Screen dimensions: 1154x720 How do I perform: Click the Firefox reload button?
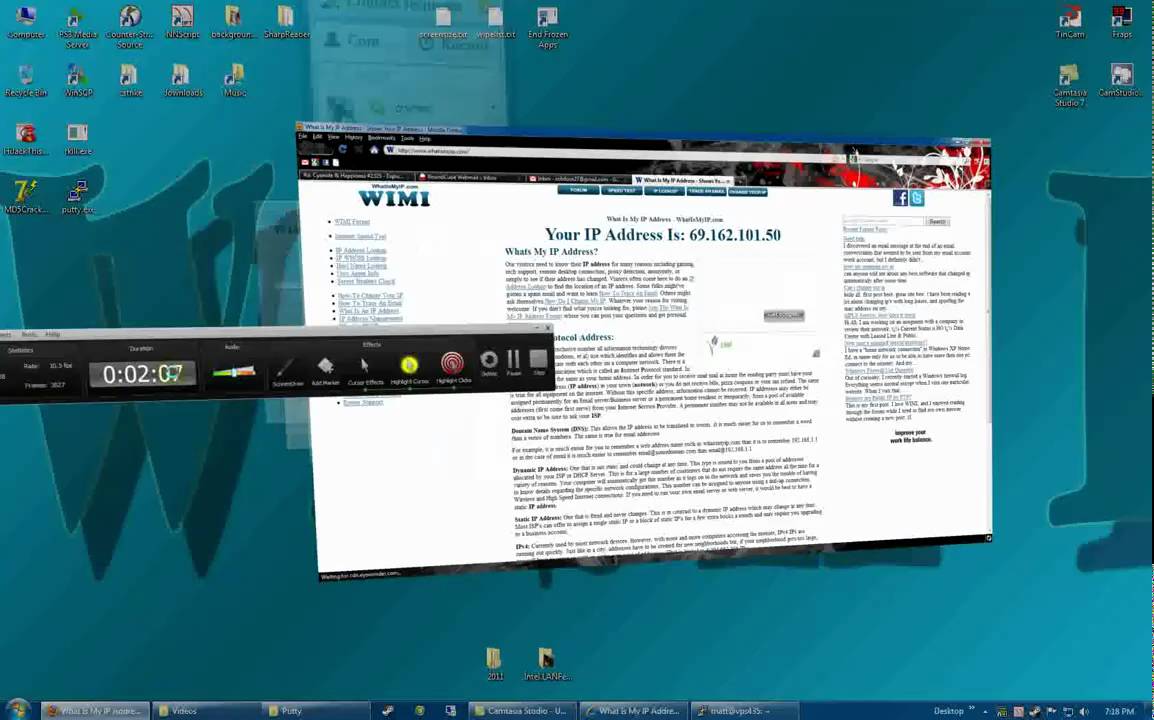pos(342,149)
